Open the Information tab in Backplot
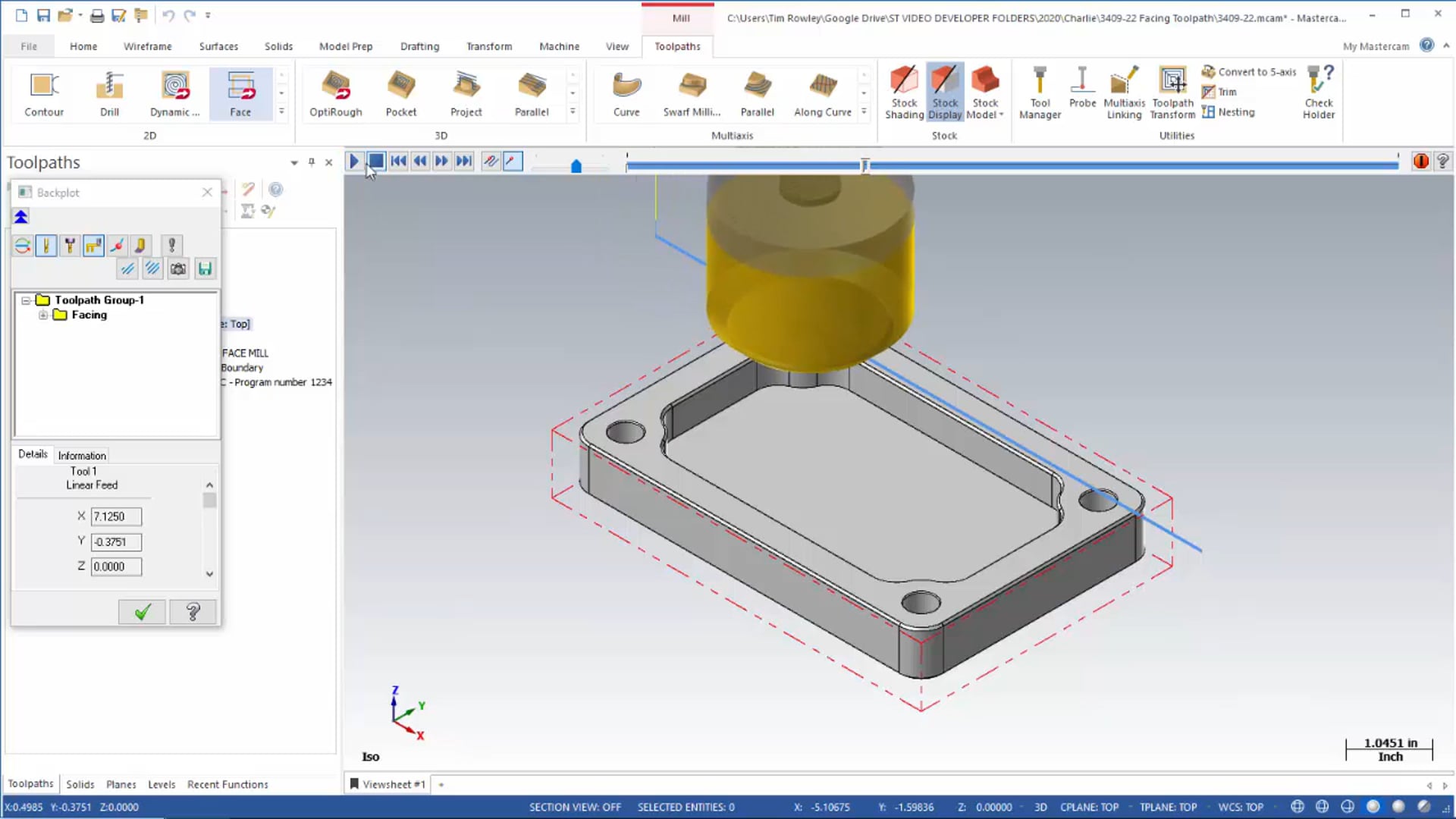Screen dimensions: 1456x819 coord(82,456)
